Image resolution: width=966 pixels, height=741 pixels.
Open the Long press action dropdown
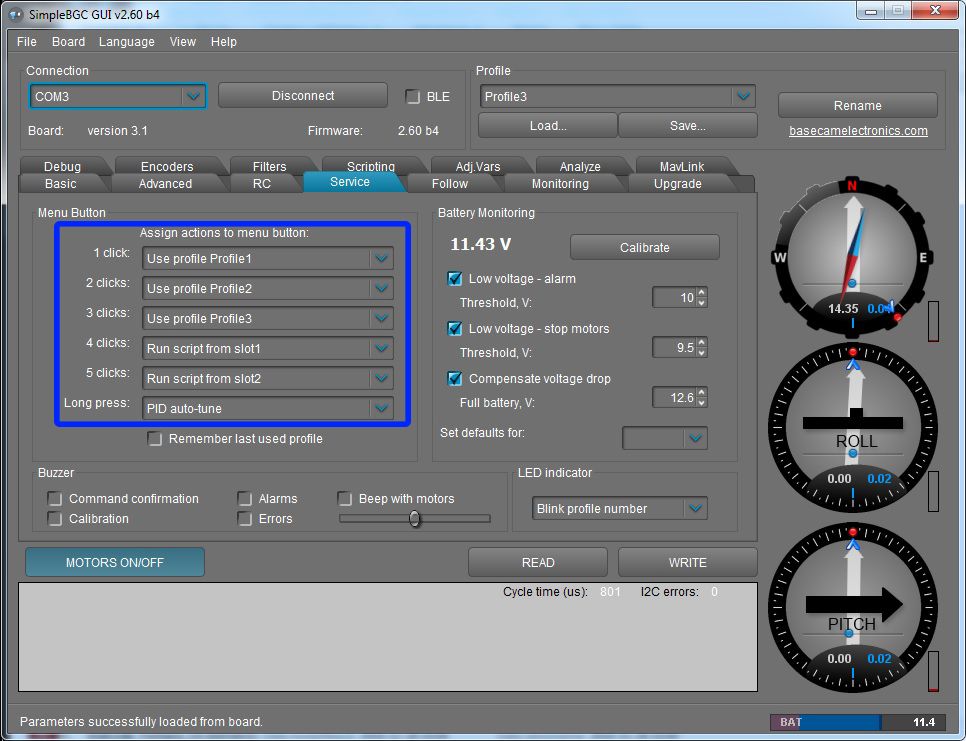(x=267, y=408)
